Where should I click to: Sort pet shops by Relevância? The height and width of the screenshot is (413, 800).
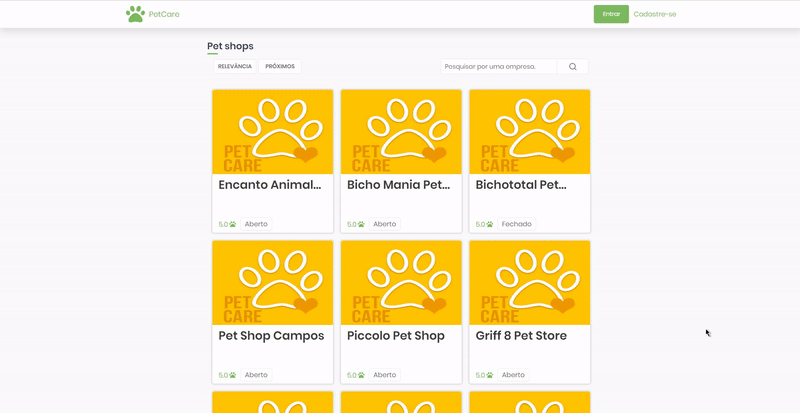(x=235, y=66)
